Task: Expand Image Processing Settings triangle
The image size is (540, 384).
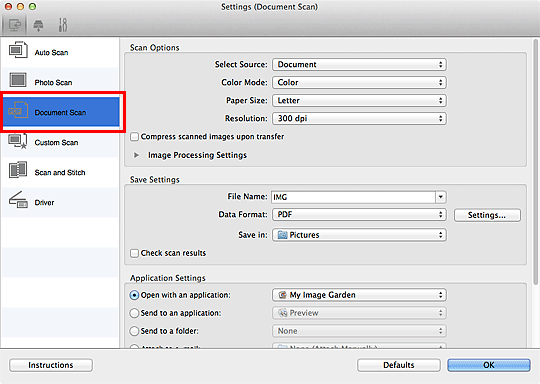Action: tap(136, 155)
